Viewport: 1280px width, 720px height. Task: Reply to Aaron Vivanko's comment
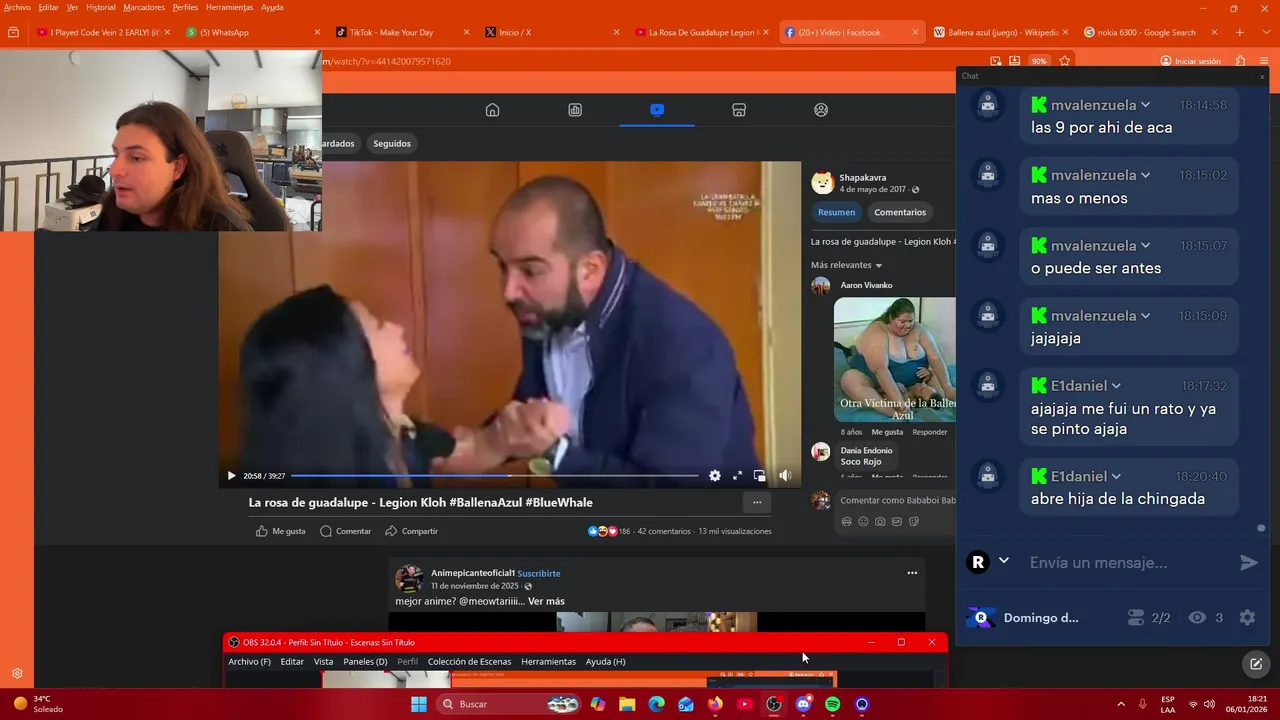tap(929, 432)
